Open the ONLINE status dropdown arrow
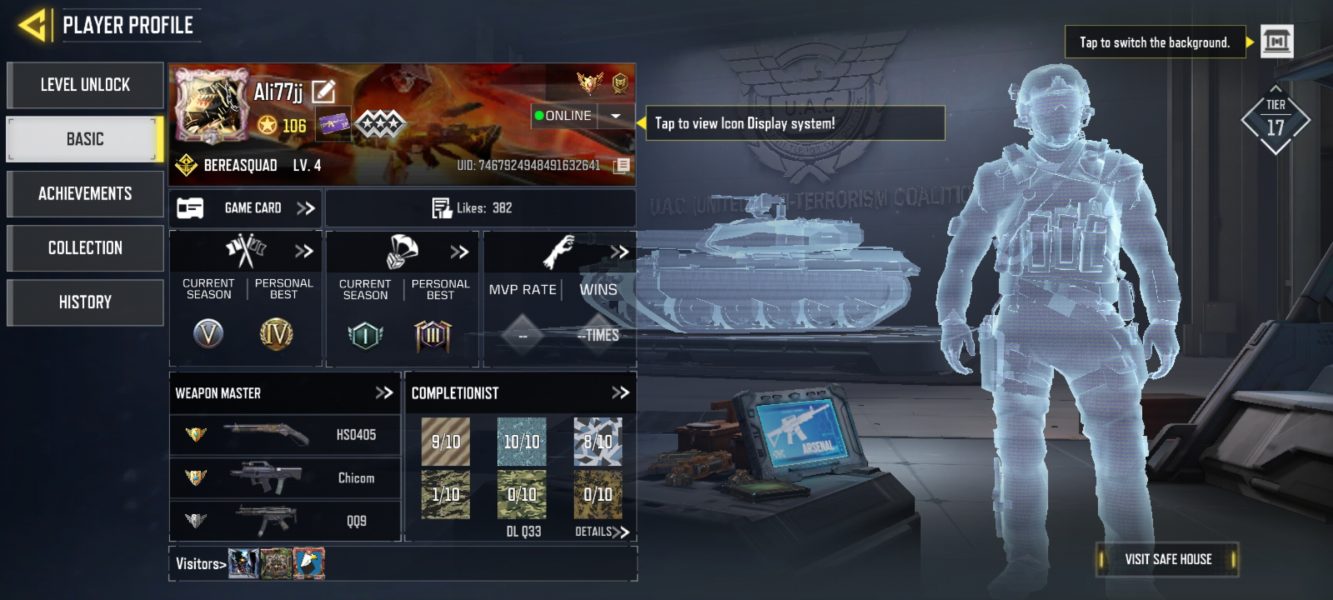 (616, 116)
